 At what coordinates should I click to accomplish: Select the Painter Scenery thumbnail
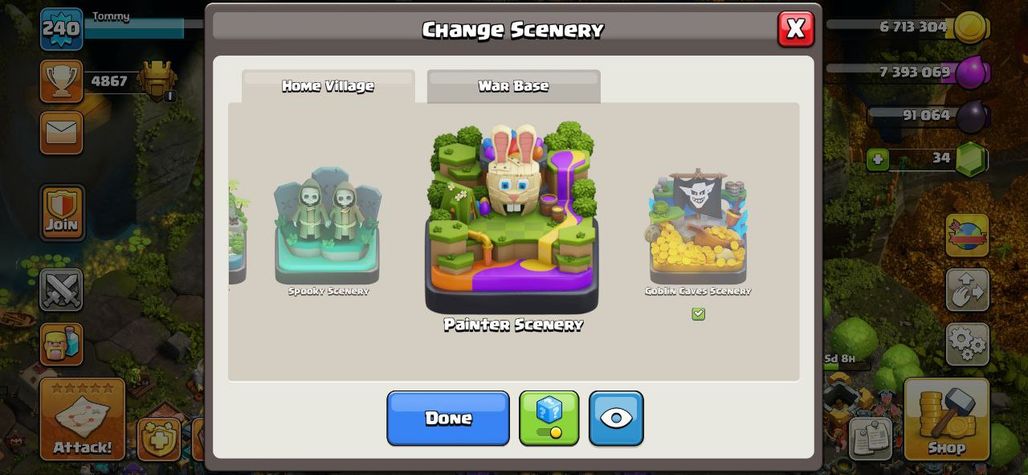(512, 218)
